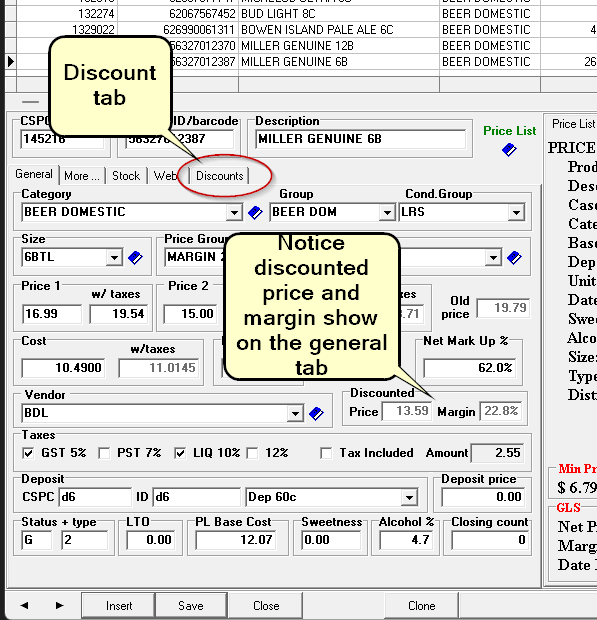Click the Discounted Margin field 22.8%
Image resolution: width=597 pixels, height=620 pixels.
point(501,411)
